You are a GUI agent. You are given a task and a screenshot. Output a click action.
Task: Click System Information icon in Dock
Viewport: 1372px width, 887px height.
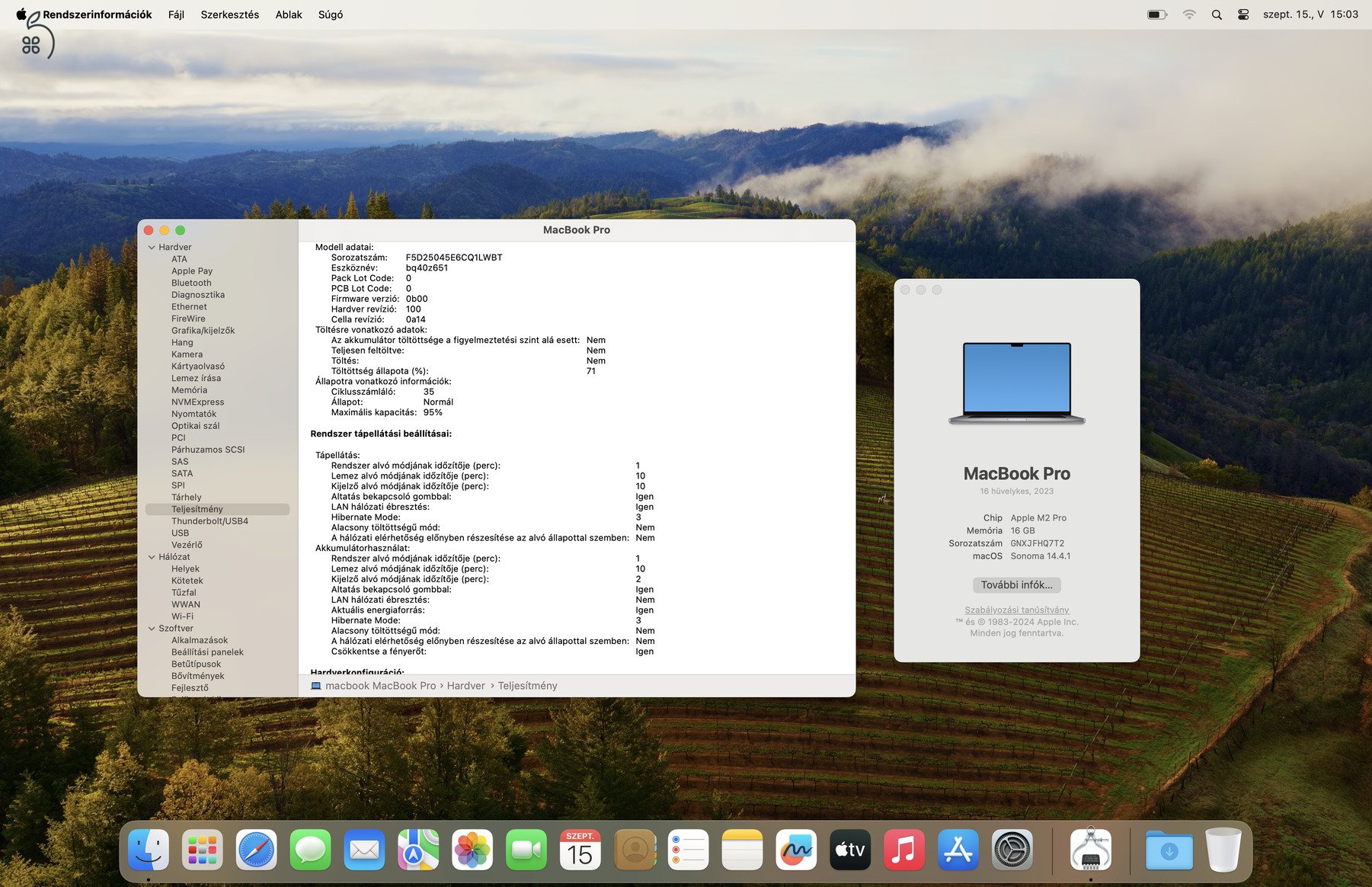coord(1091,850)
